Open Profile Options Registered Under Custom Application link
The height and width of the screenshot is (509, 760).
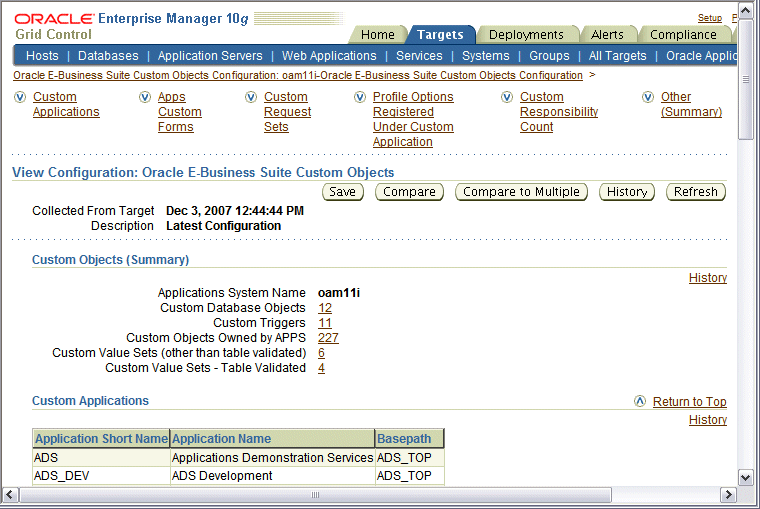pos(413,120)
